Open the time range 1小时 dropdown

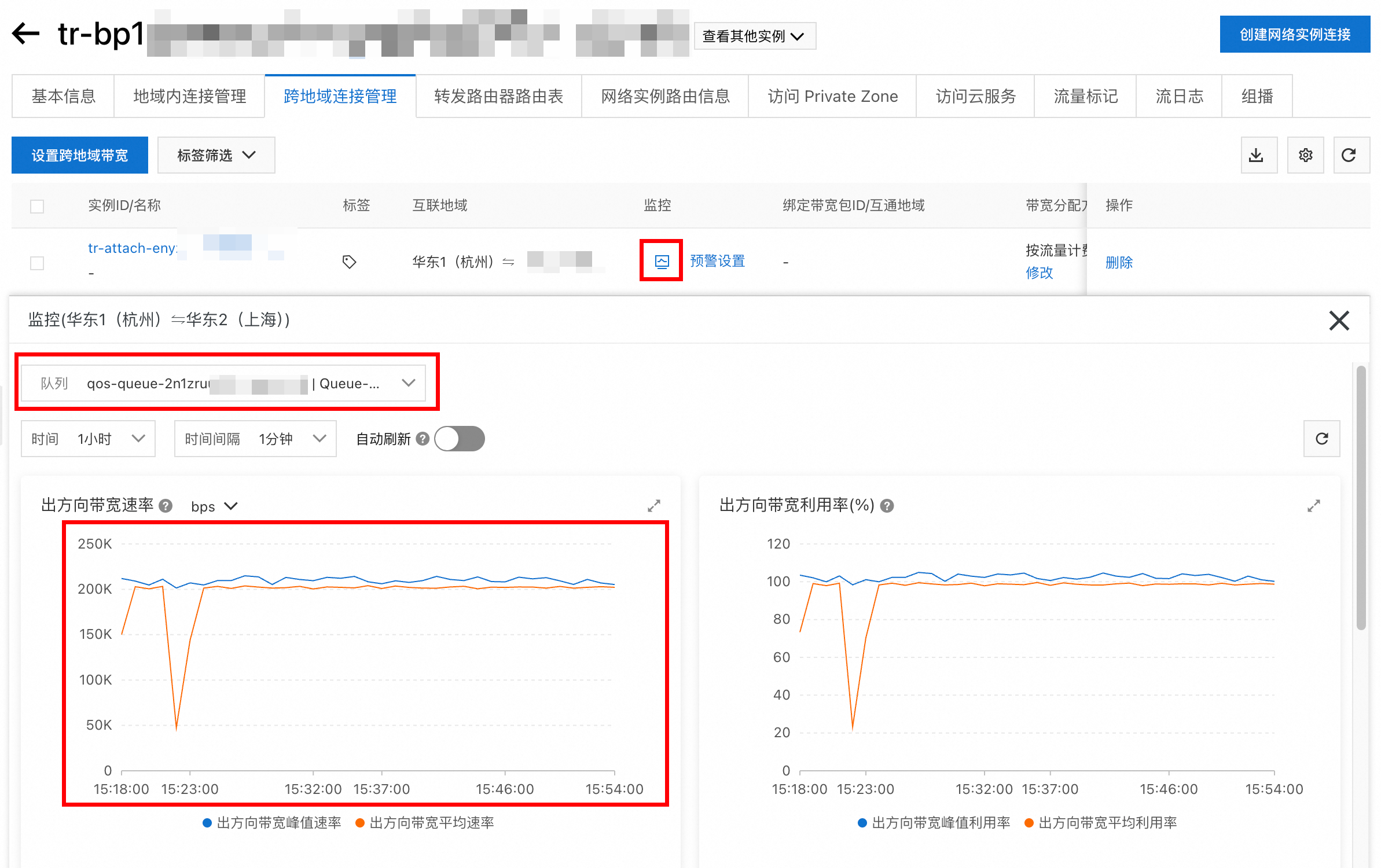coord(88,439)
